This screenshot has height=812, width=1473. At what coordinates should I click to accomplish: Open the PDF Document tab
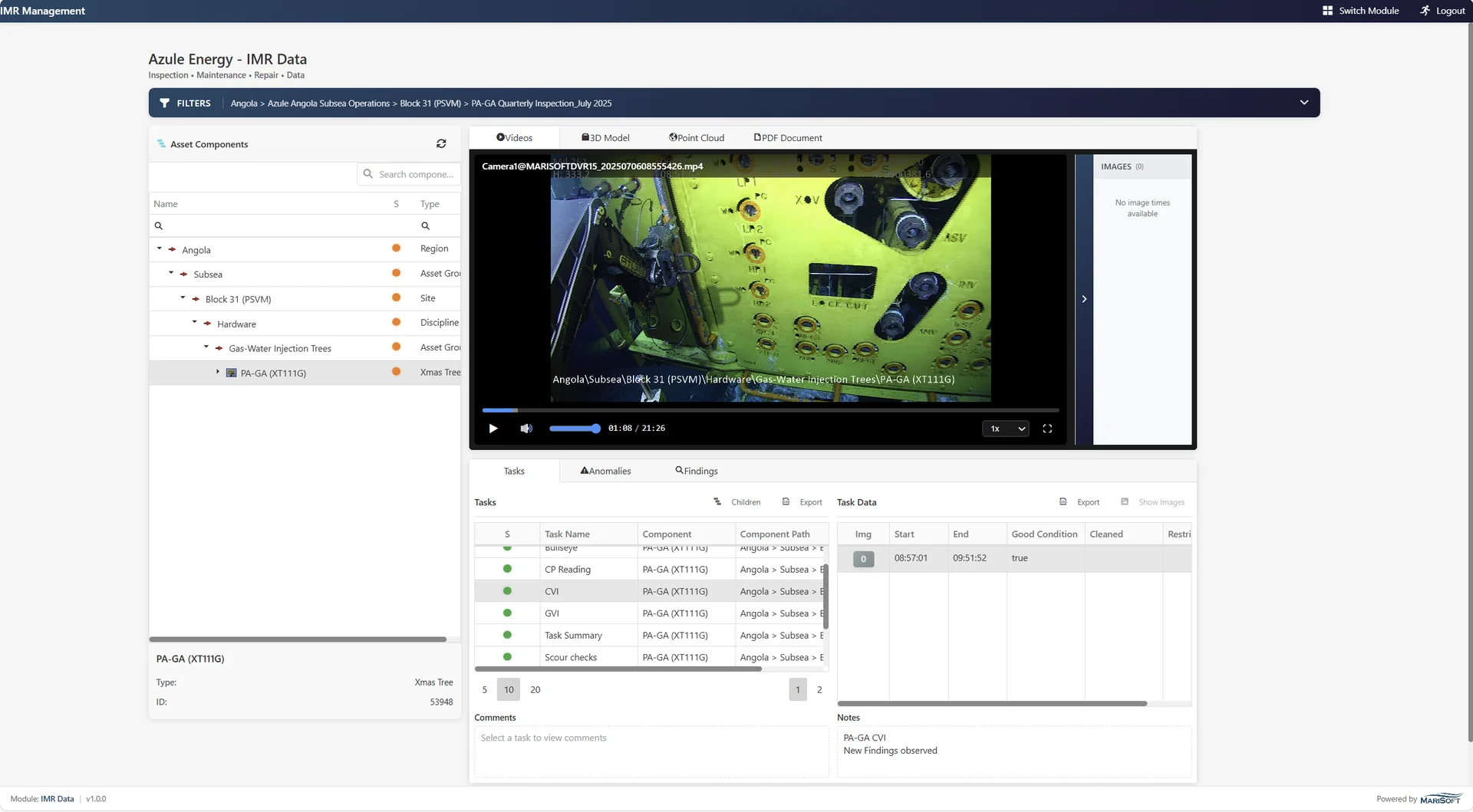tap(788, 138)
